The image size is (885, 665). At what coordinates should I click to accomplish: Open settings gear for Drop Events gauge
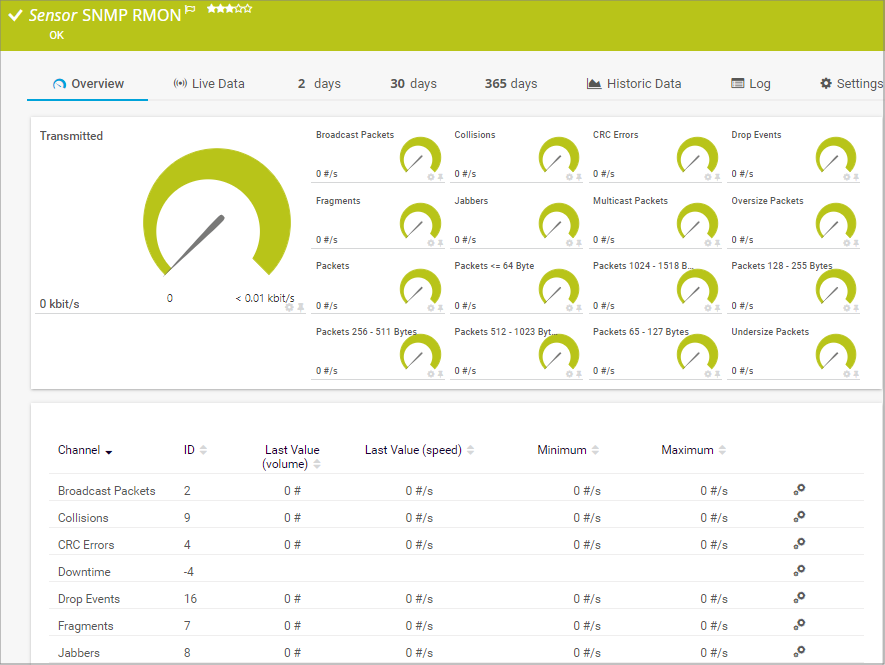tap(846, 177)
